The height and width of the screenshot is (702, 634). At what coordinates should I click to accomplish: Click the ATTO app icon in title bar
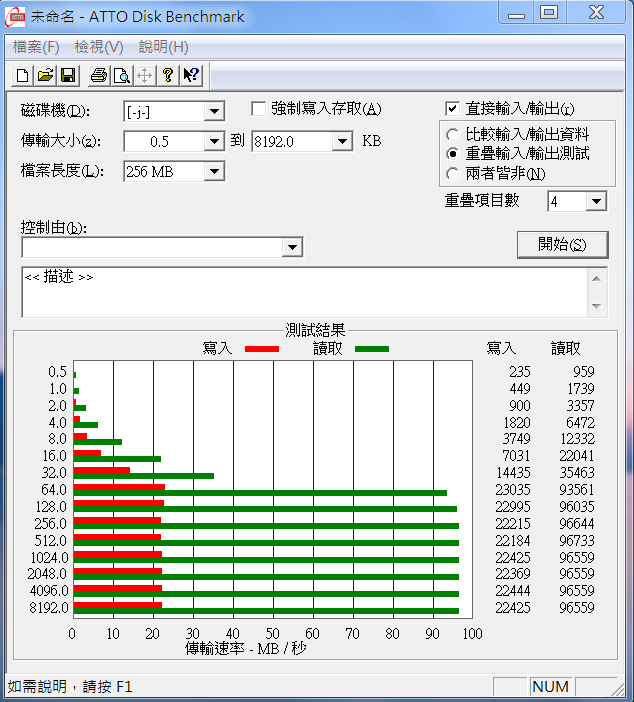[14, 17]
